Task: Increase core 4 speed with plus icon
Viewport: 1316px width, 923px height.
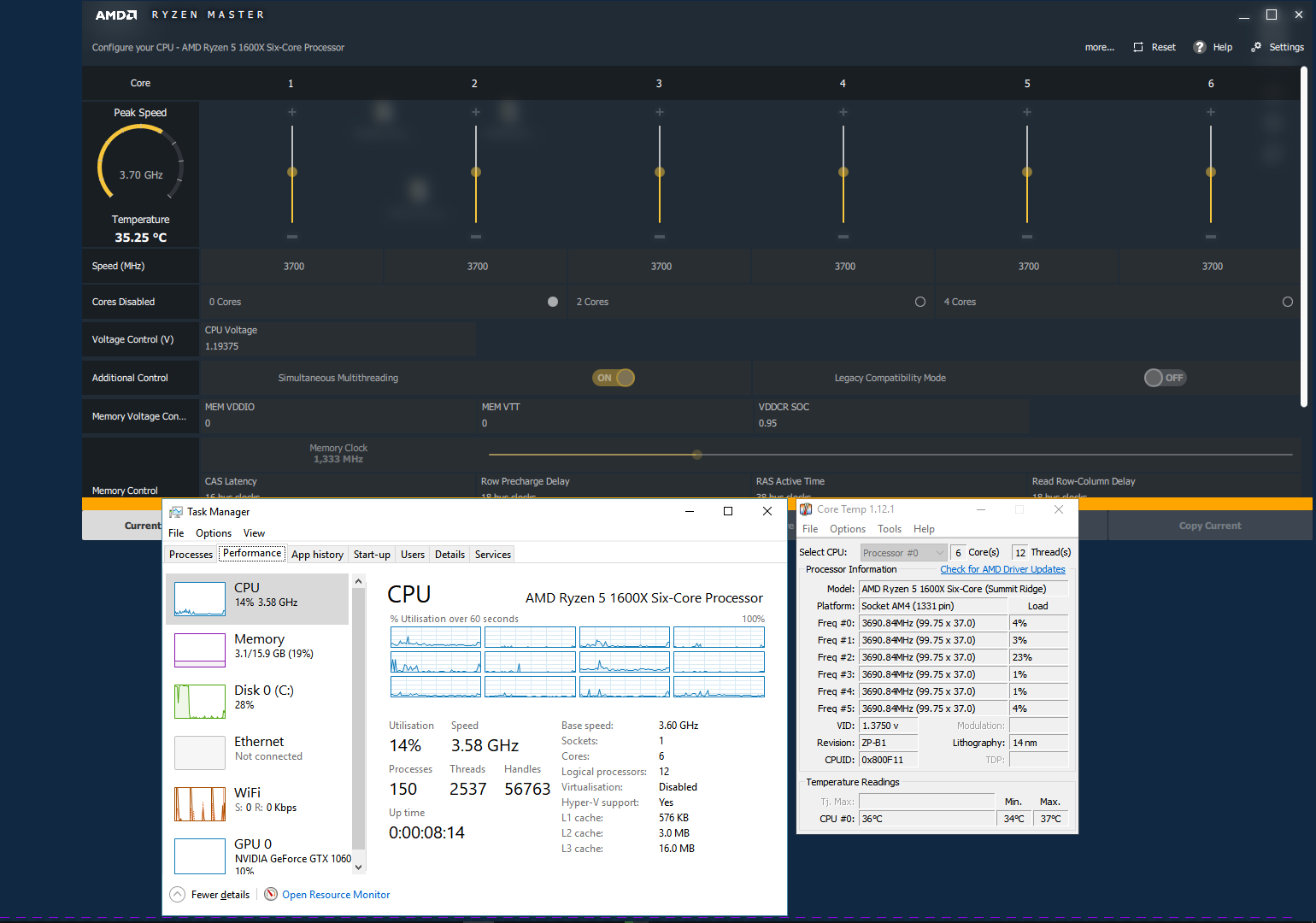Action: [843, 112]
